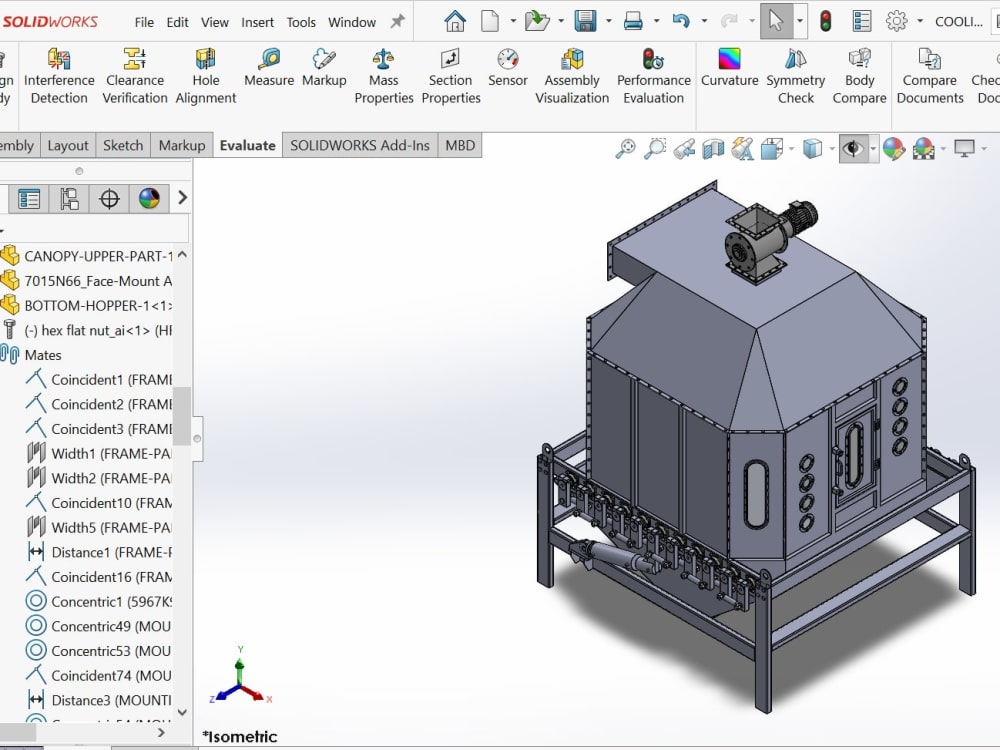Expand more FeatureManager tabs chevron
Screen dimensions: 1000x750
(x=182, y=198)
